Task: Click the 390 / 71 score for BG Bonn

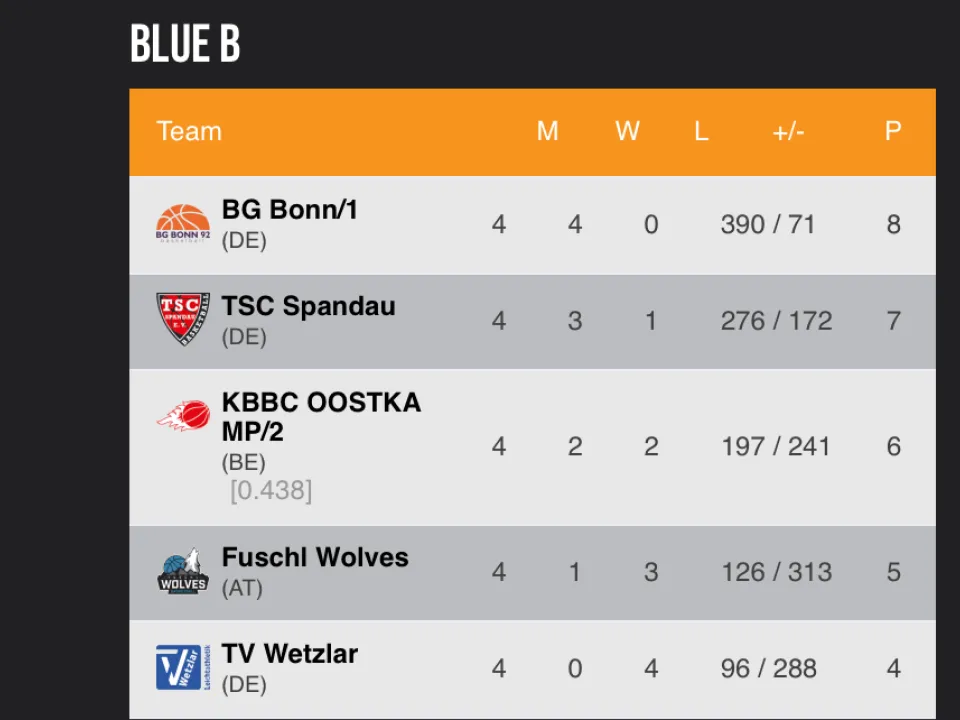Action: (767, 224)
